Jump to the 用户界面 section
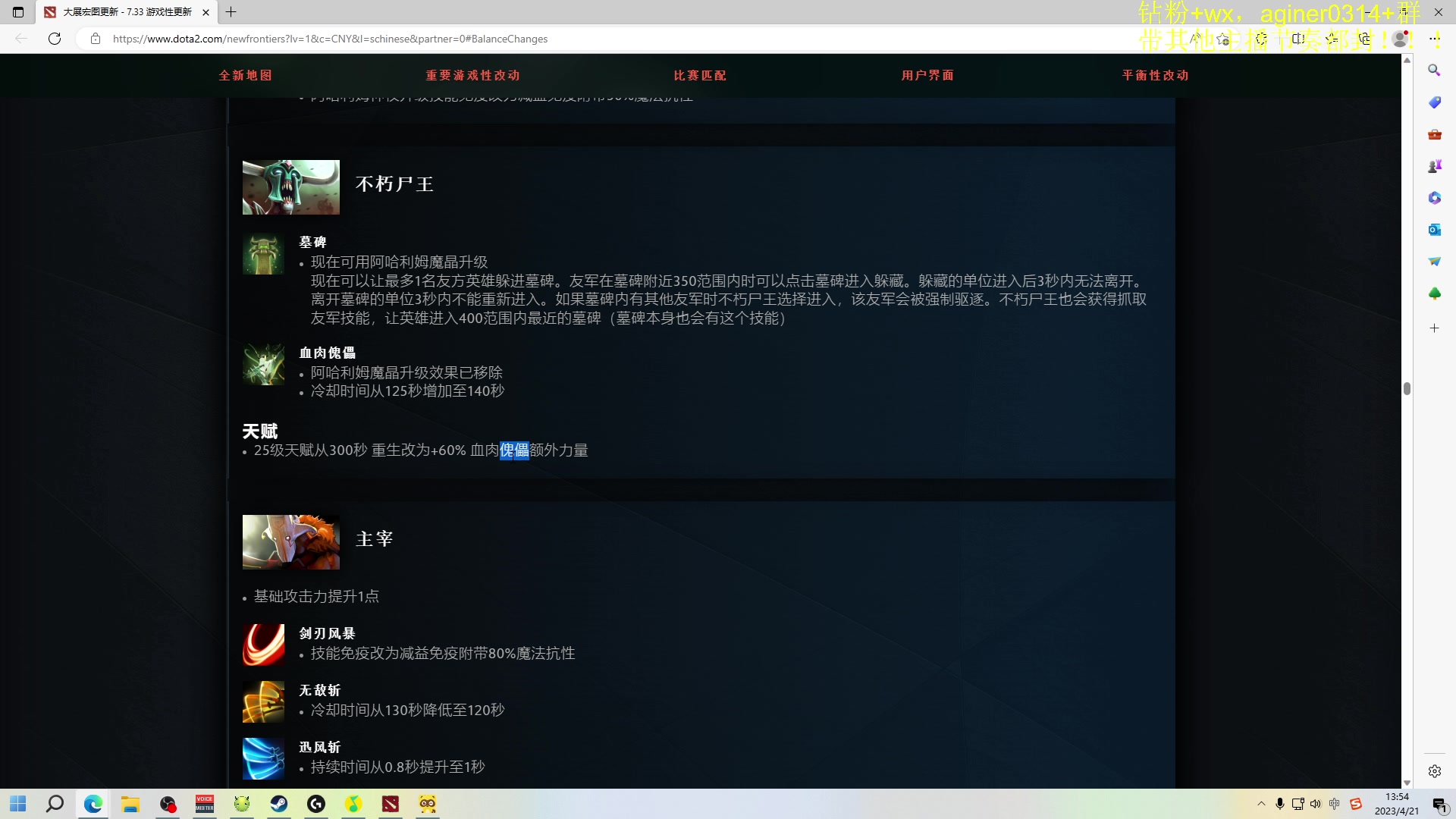The width and height of the screenshot is (1456, 819). point(927,75)
